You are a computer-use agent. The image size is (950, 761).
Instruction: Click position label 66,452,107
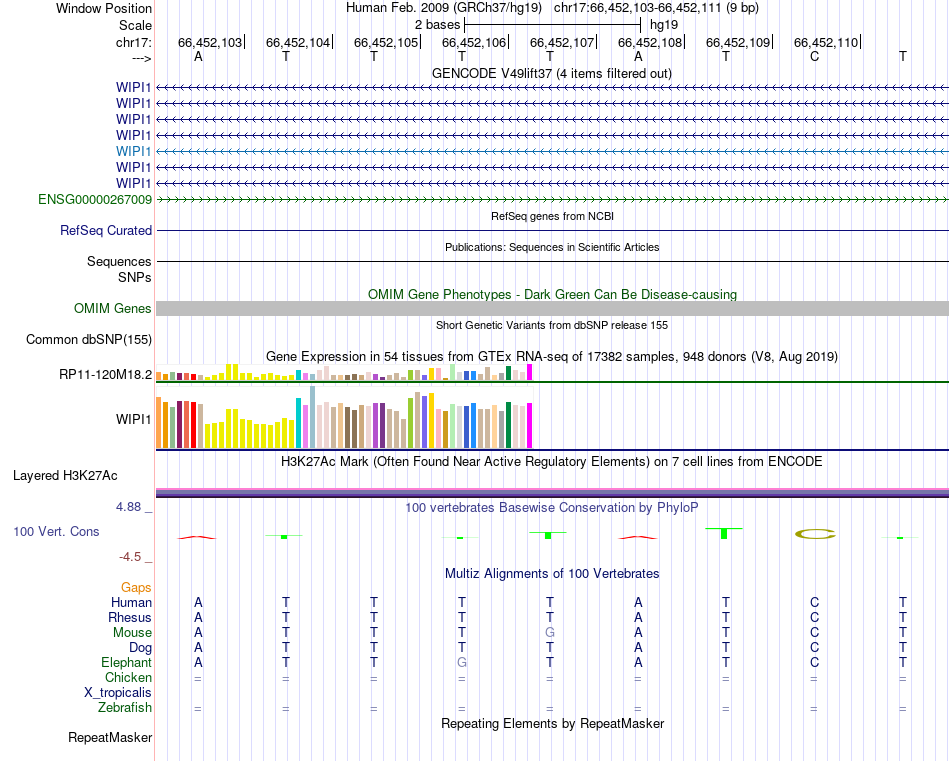point(562,42)
